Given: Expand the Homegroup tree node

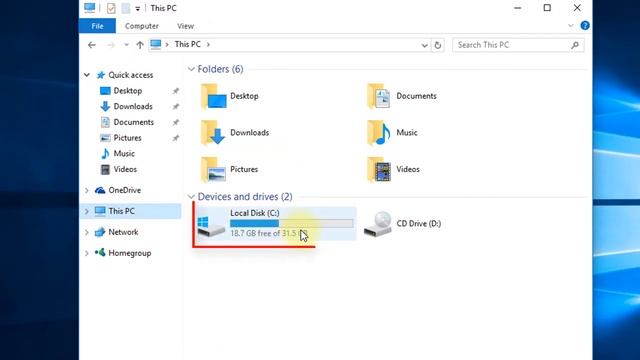Looking at the screenshot, I should pos(87,253).
